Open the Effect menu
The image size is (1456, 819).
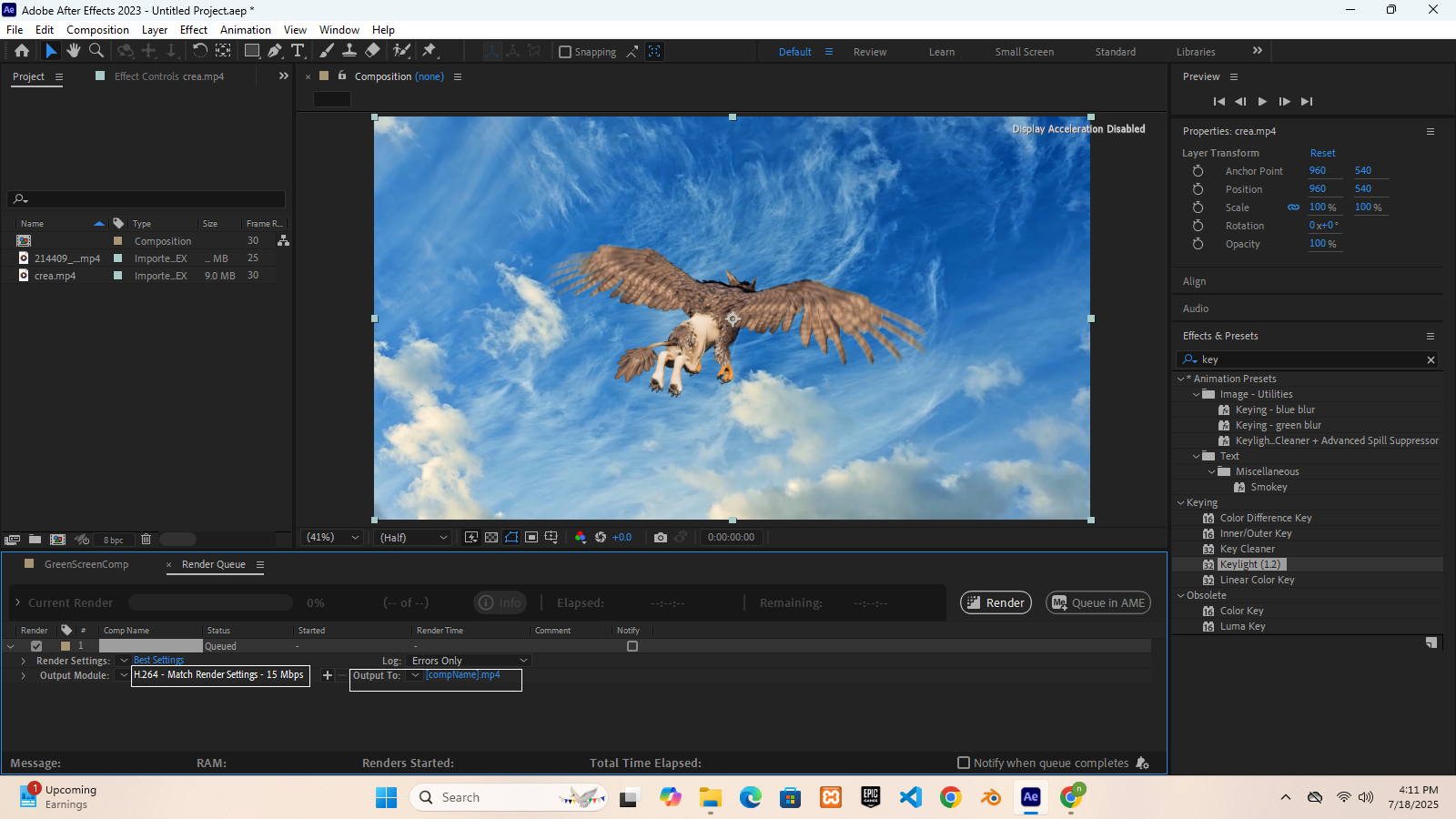coord(194,30)
